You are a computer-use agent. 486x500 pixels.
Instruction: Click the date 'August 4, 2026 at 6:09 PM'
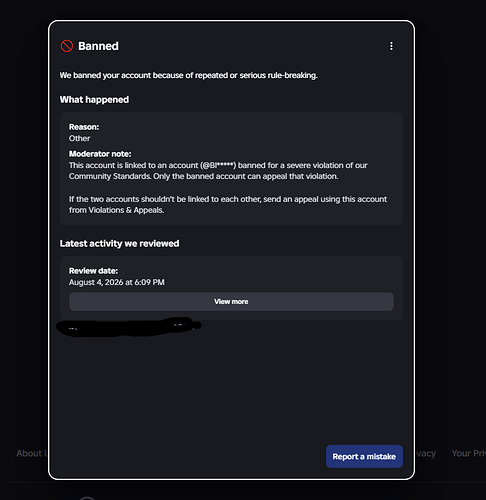point(117,282)
